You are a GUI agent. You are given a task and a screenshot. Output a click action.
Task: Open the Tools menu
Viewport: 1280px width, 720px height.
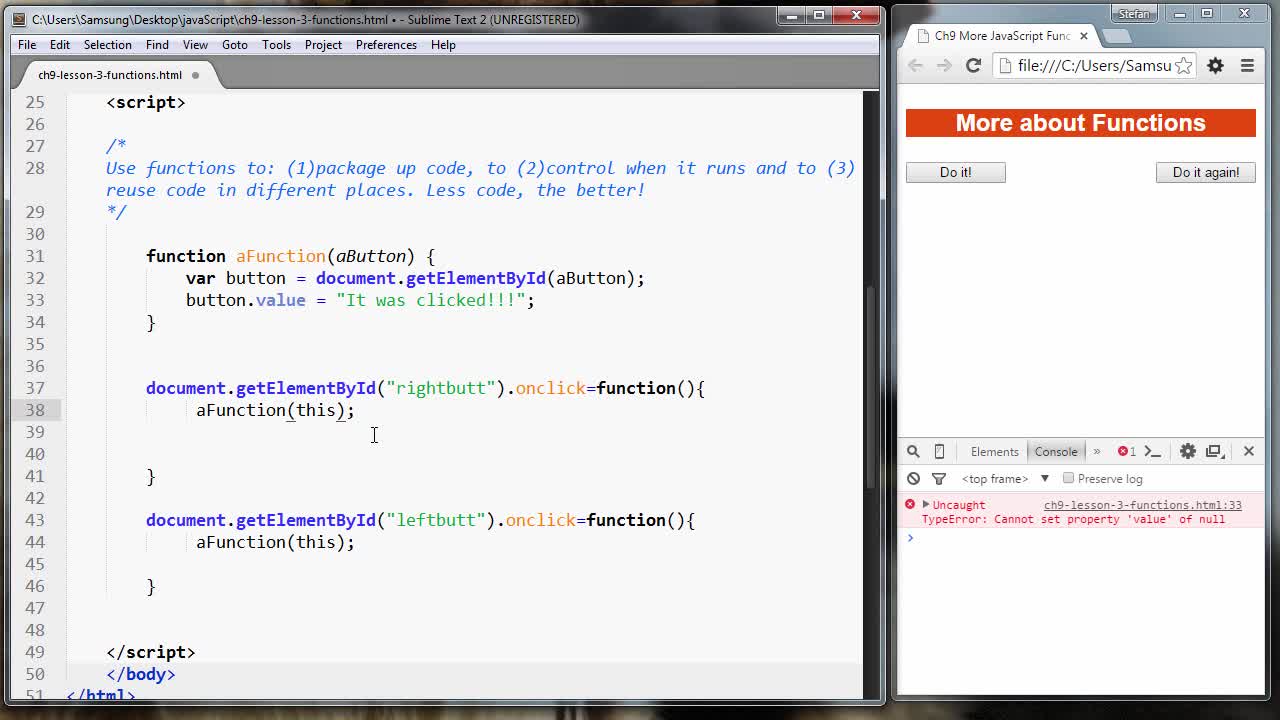(x=276, y=45)
